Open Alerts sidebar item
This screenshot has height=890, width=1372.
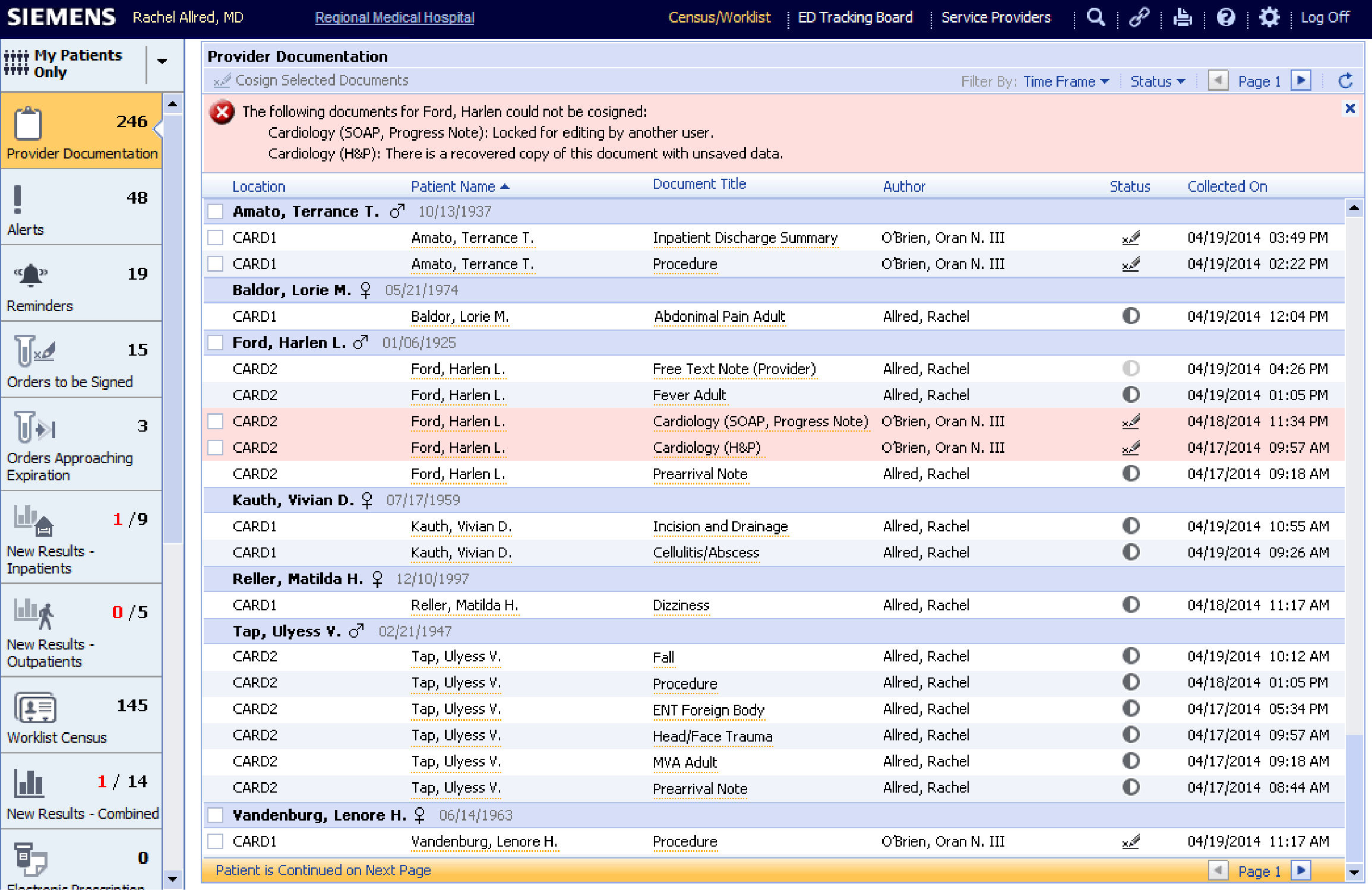81,209
